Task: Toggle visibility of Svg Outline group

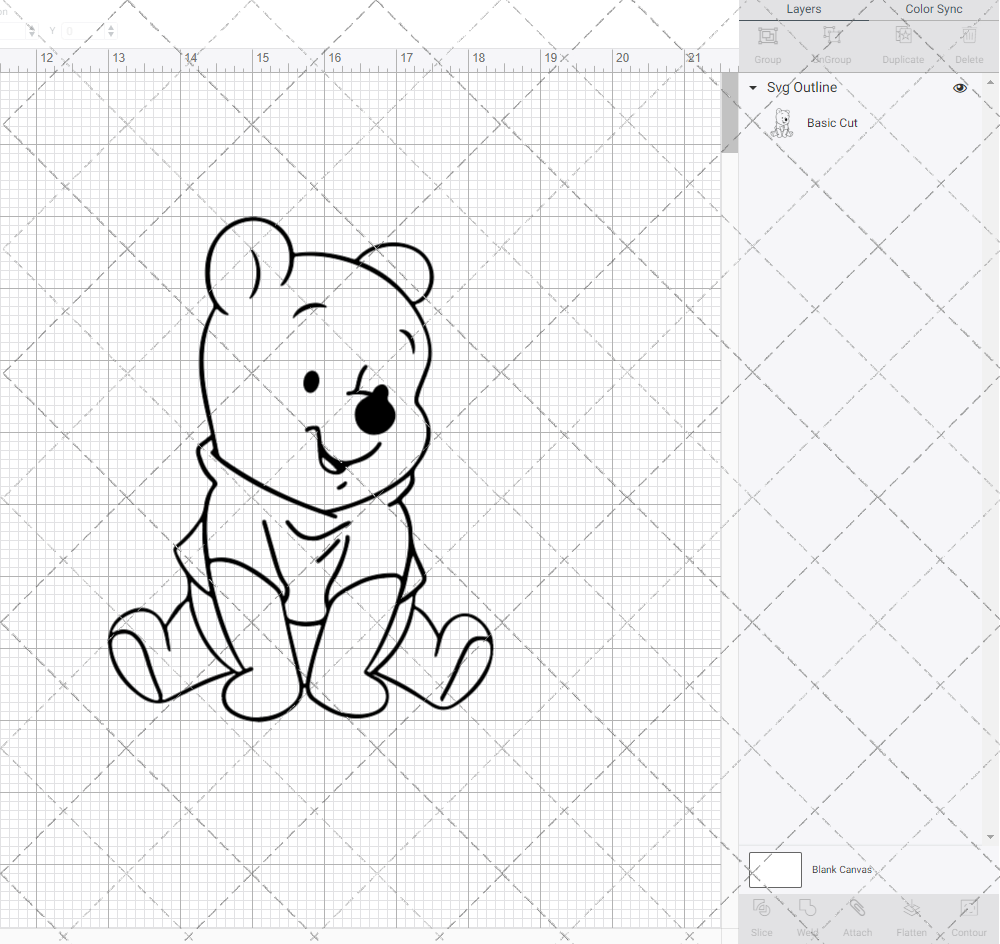Action: click(x=959, y=88)
